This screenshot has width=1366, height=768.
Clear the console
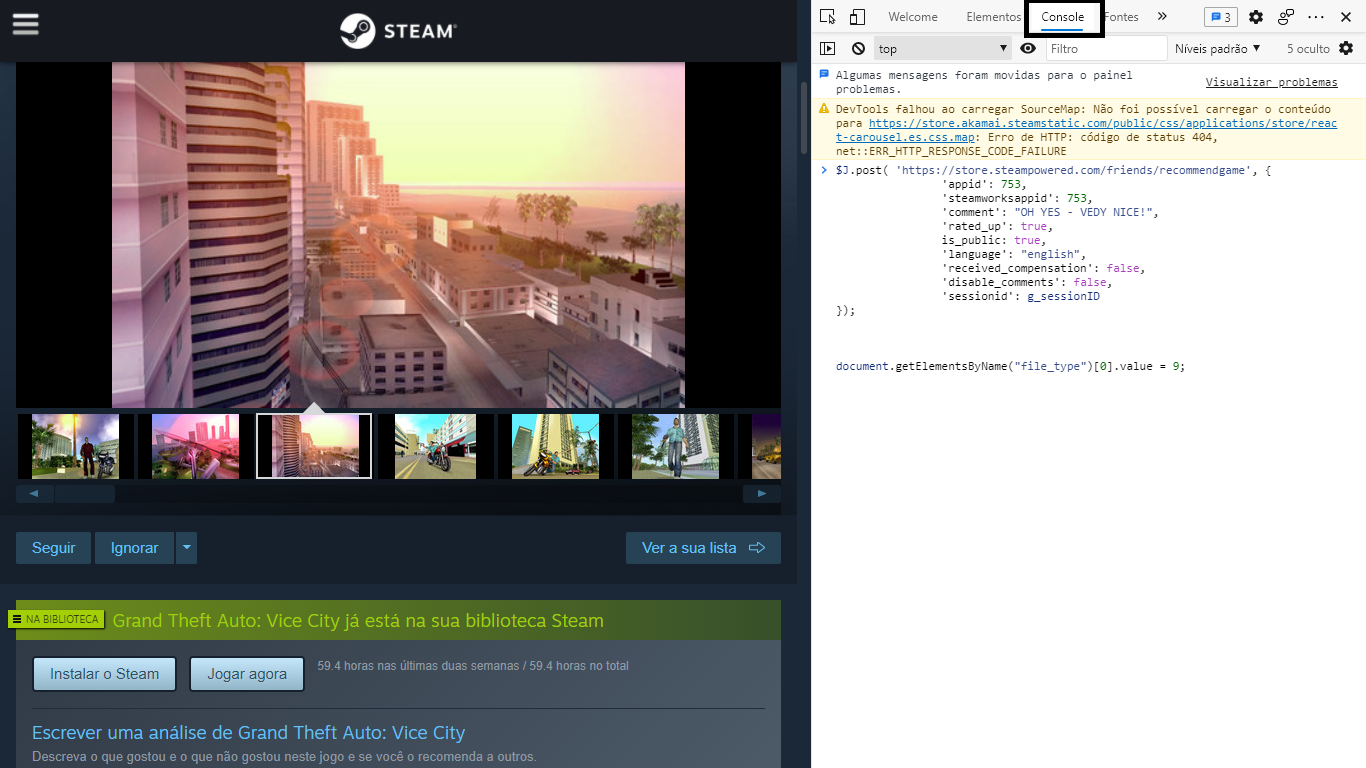tap(858, 48)
